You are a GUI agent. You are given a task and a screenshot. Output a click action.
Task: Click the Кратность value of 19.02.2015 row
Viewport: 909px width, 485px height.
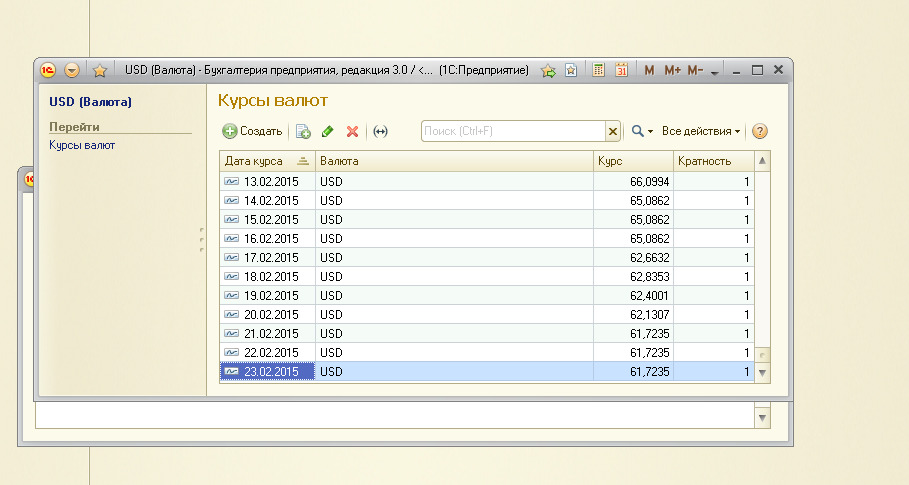(x=747, y=296)
